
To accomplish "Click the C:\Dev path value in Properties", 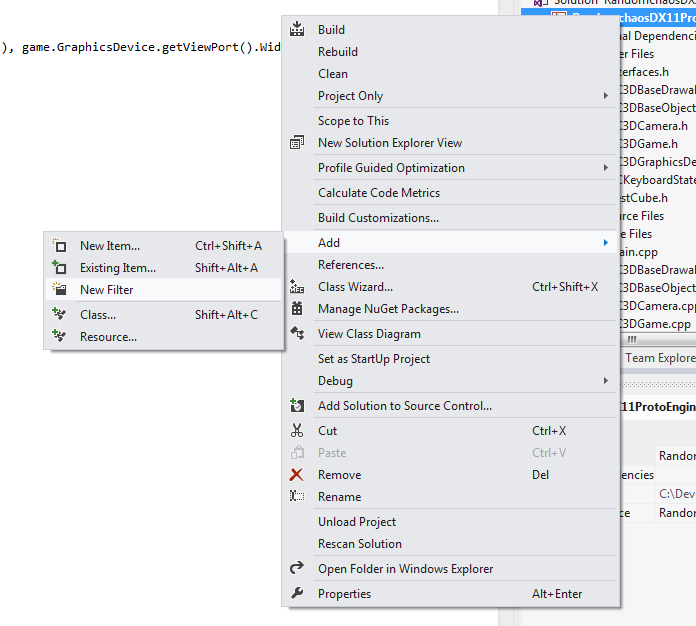I will click(676, 494).
